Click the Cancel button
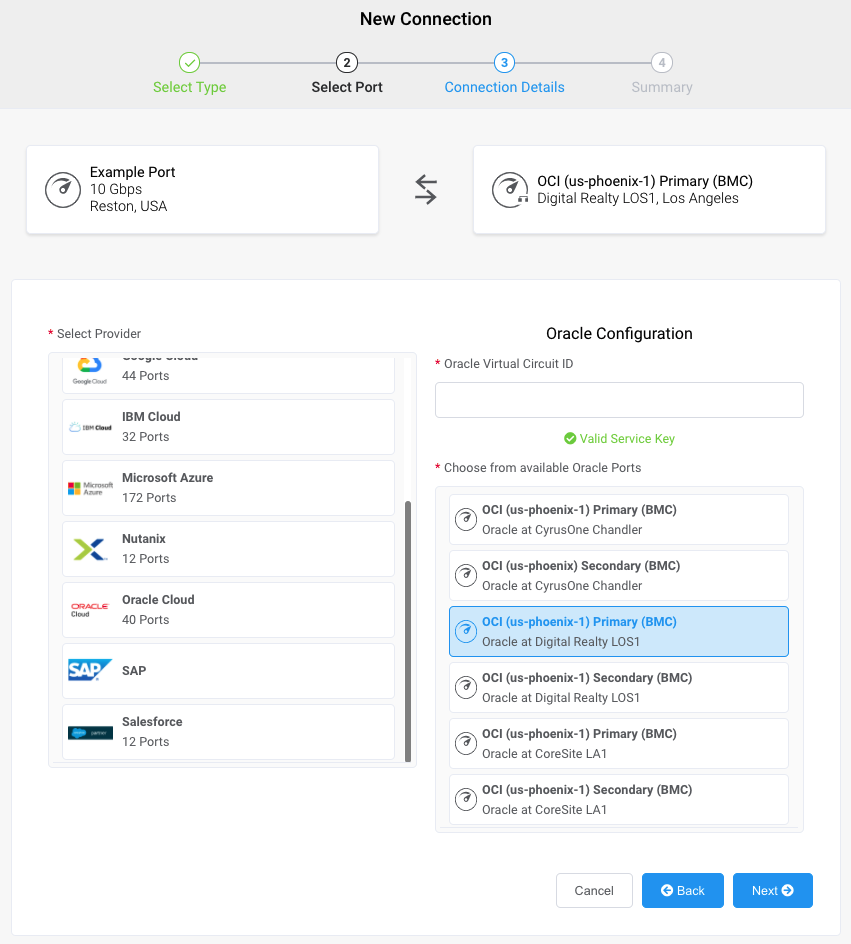The image size is (851, 944). pyautogui.click(x=594, y=890)
